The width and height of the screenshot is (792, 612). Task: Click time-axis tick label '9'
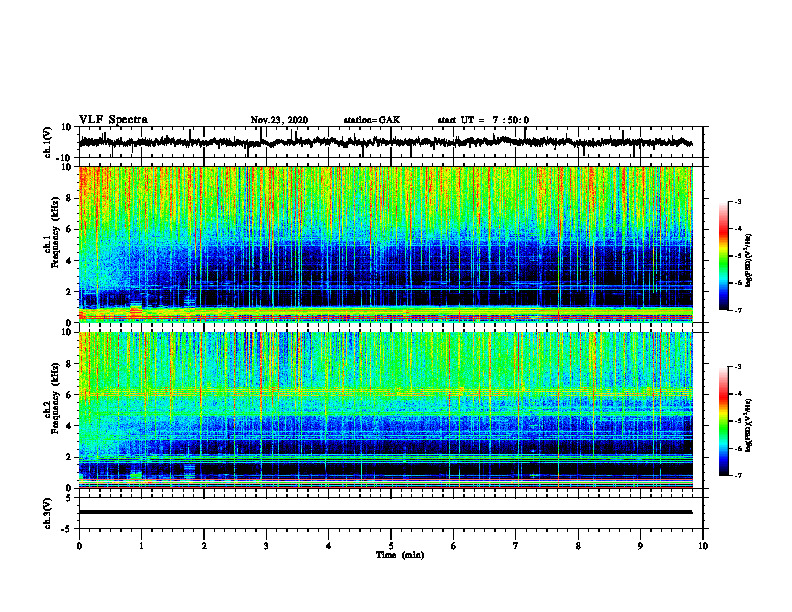coord(640,546)
